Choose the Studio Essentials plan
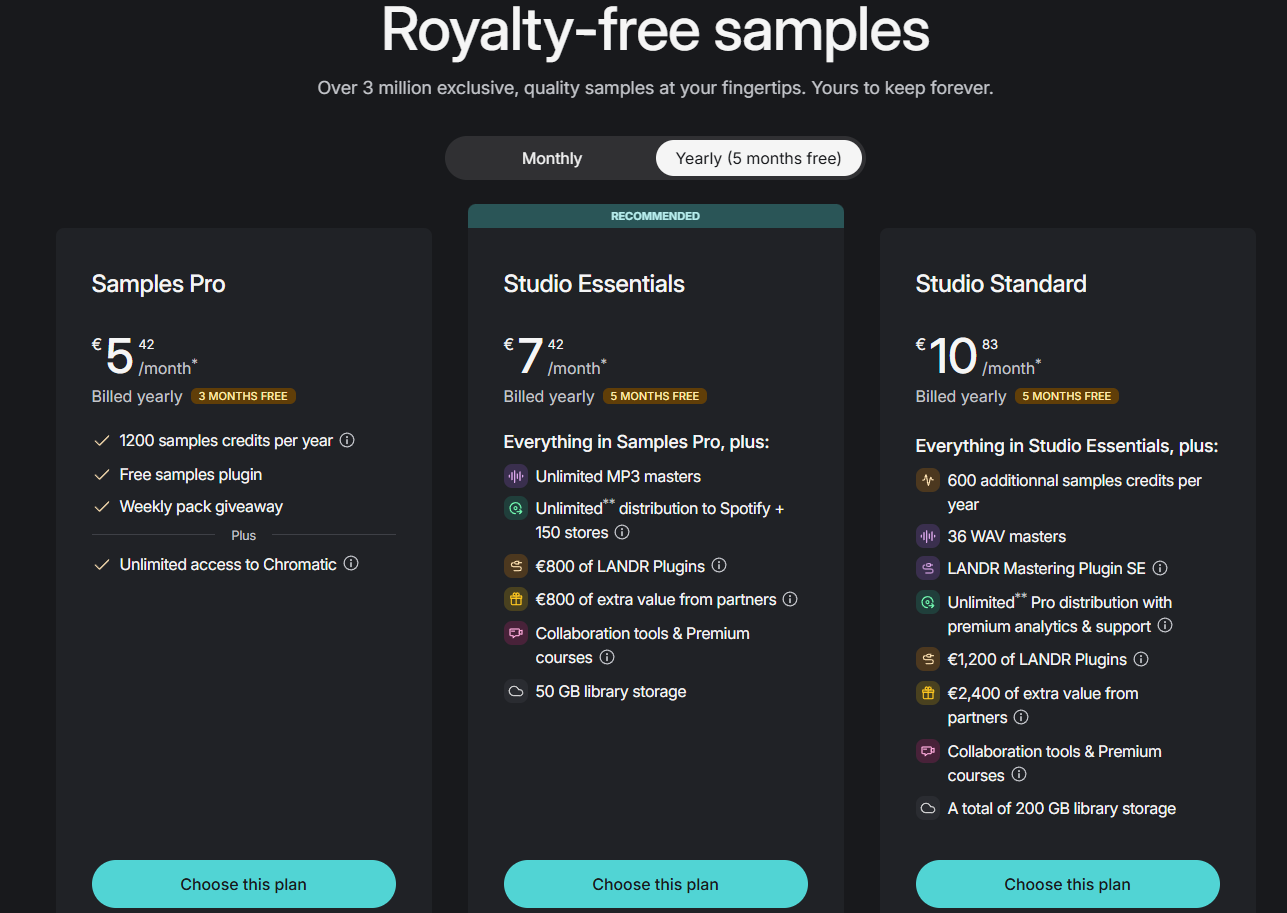1287x913 pixels. pyautogui.click(x=655, y=884)
